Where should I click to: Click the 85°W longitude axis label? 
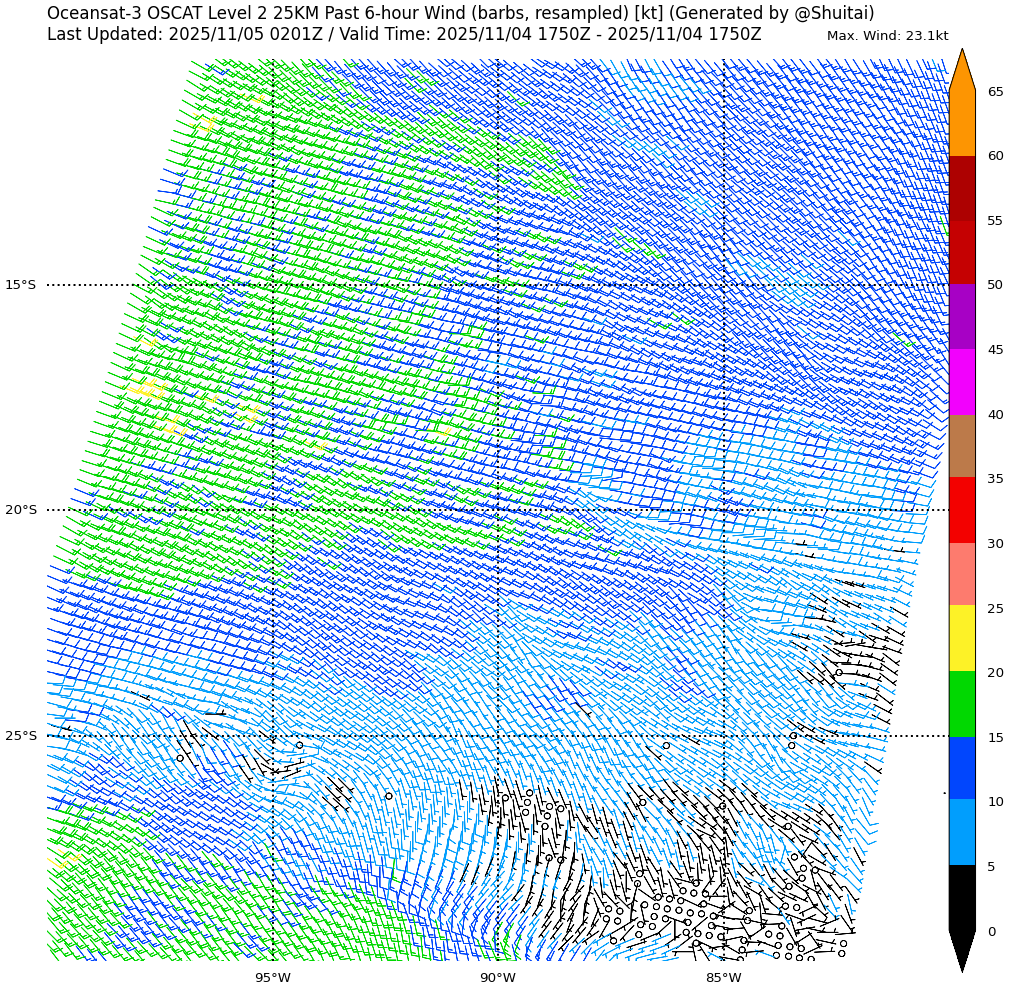pyautogui.click(x=724, y=978)
